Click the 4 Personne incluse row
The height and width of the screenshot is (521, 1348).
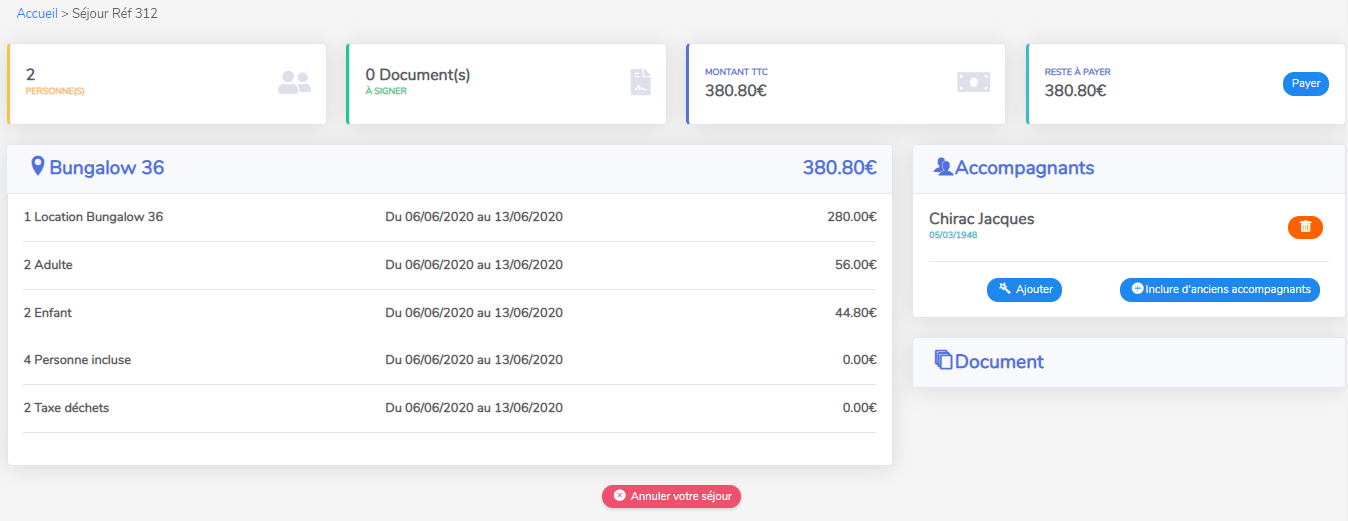click(x=77, y=360)
